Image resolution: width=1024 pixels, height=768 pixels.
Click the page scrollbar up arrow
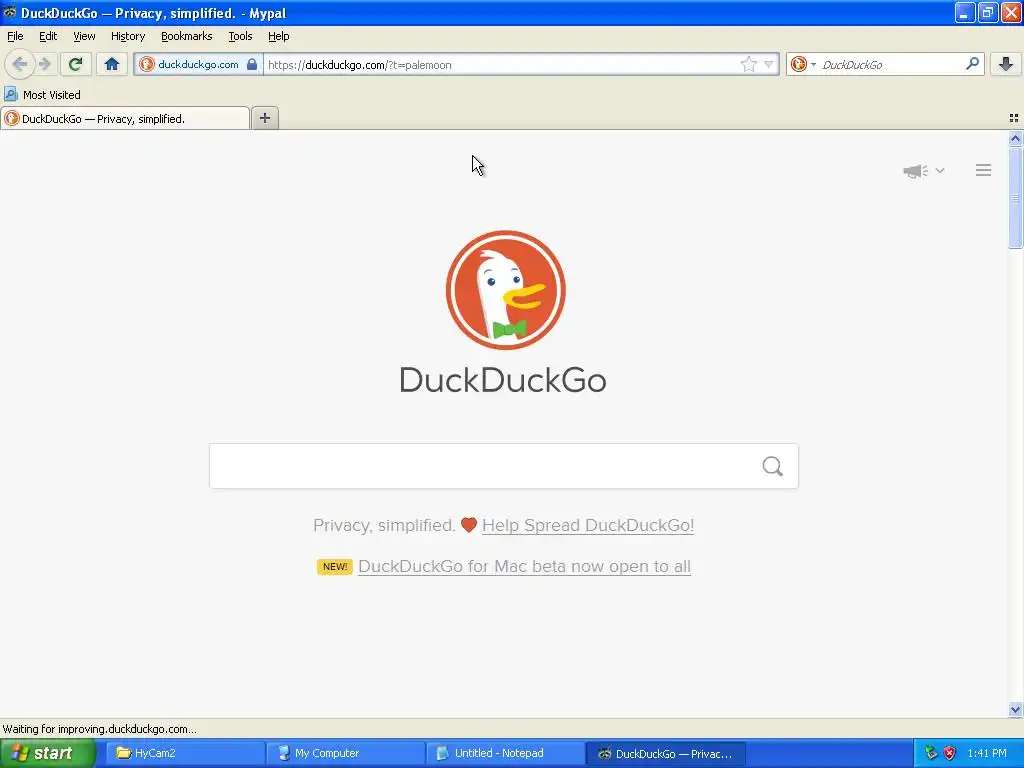pyautogui.click(x=1015, y=138)
